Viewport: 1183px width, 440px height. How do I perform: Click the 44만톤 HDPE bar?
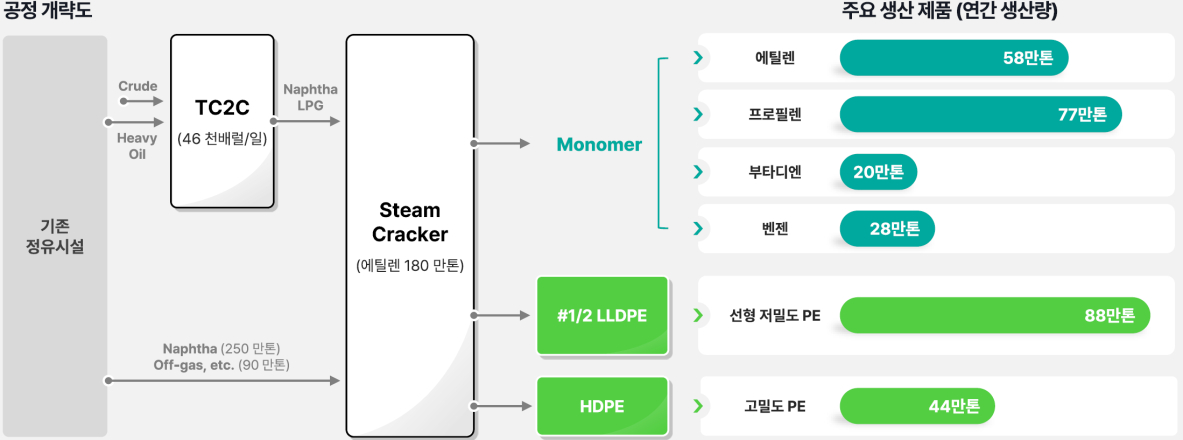pyautogui.click(x=917, y=406)
